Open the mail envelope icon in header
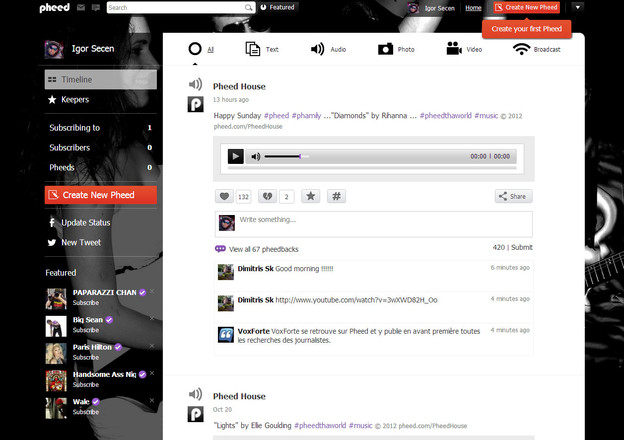Viewport: 624px width, 440px height. coord(81,8)
